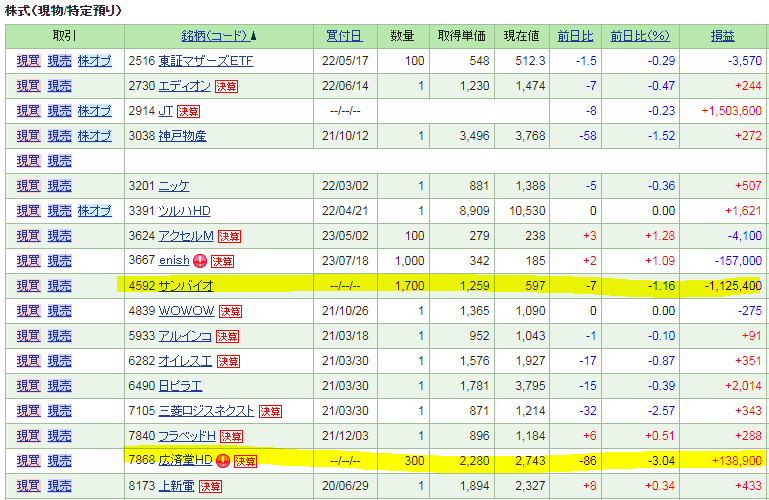
Task: Click the red alert icon next to enish
Action: point(200,261)
